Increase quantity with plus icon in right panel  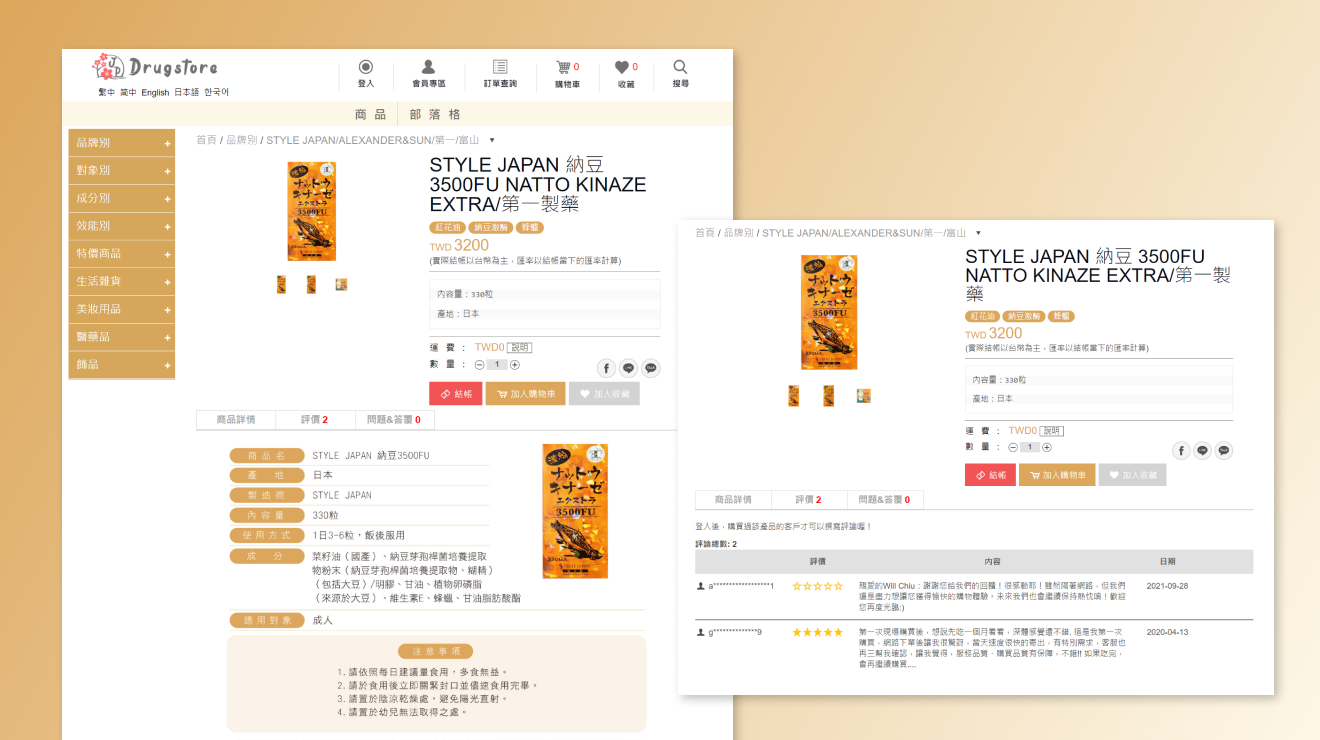[x=1049, y=447]
